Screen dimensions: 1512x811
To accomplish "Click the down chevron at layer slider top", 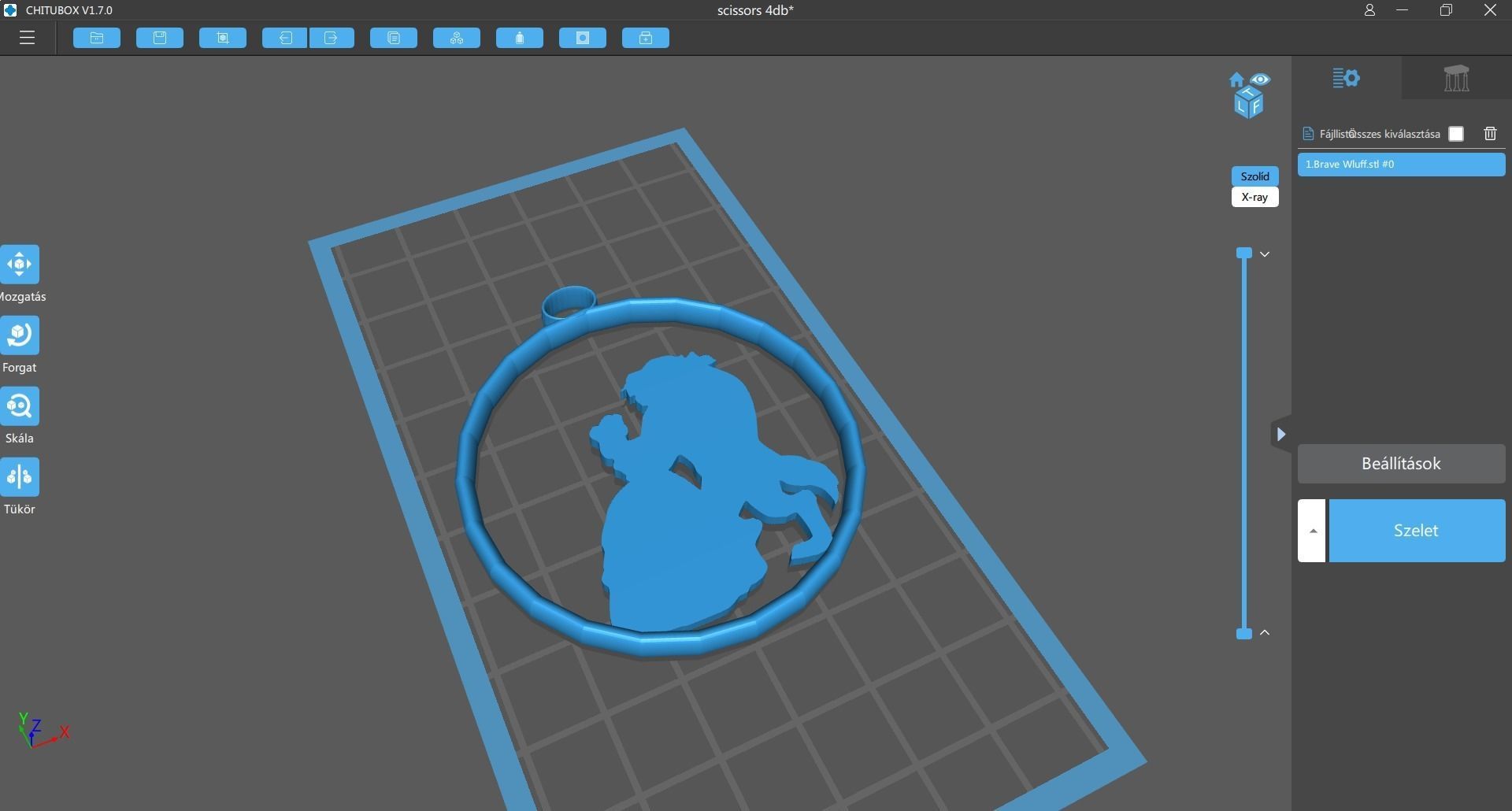I will (1265, 254).
